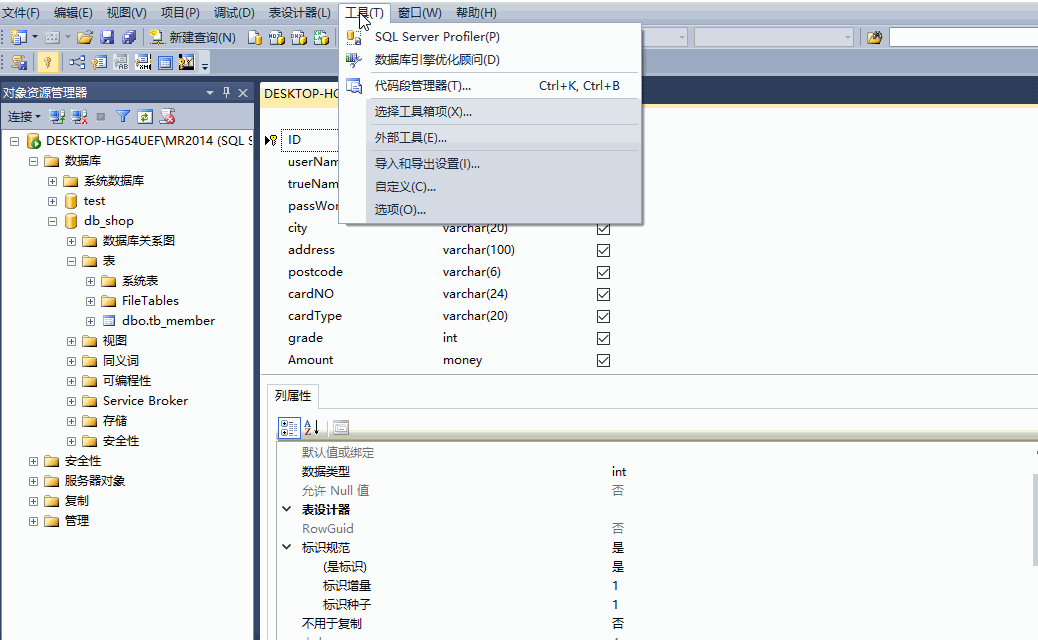Open the 连接 dropdown in Object Explorer
Image resolution: width=1038 pixels, height=640 pixels.
pyautogui.click(x=23, y=116)
